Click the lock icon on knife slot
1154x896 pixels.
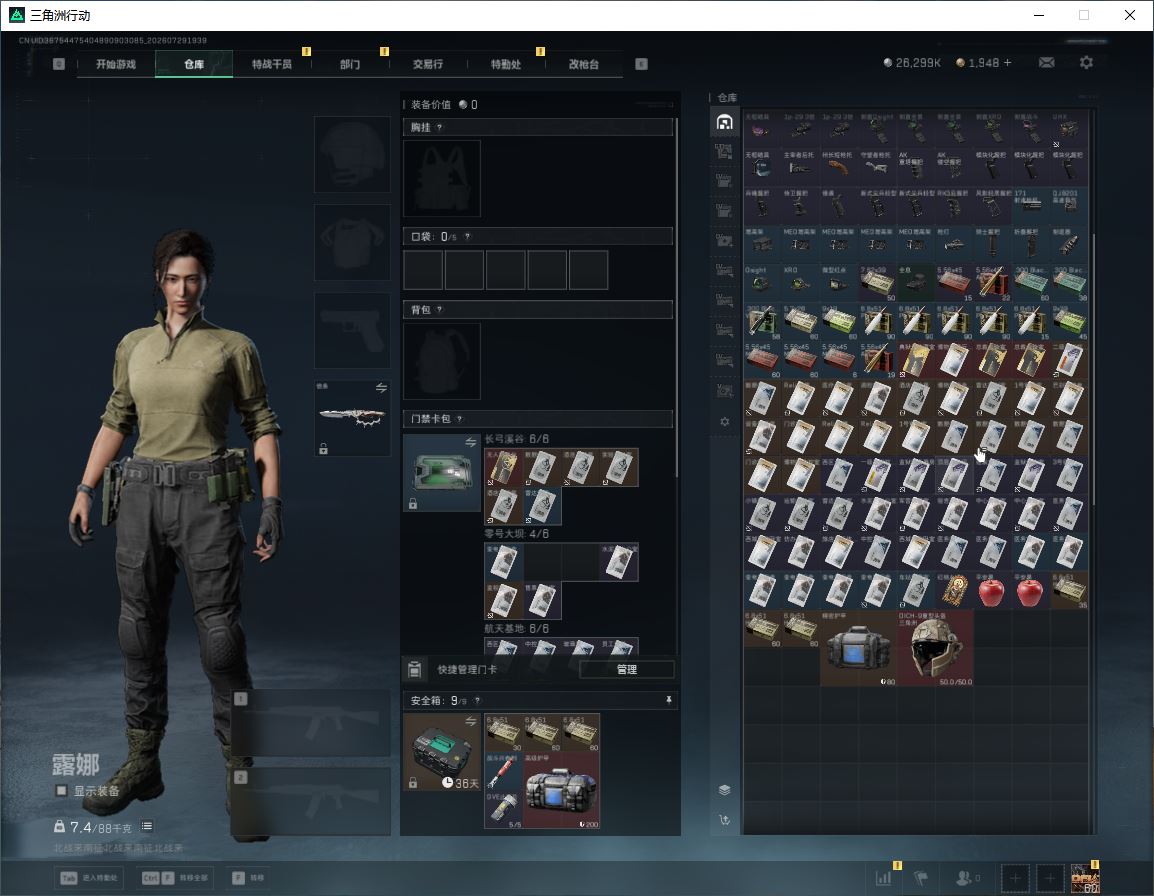tap(323, 448)
